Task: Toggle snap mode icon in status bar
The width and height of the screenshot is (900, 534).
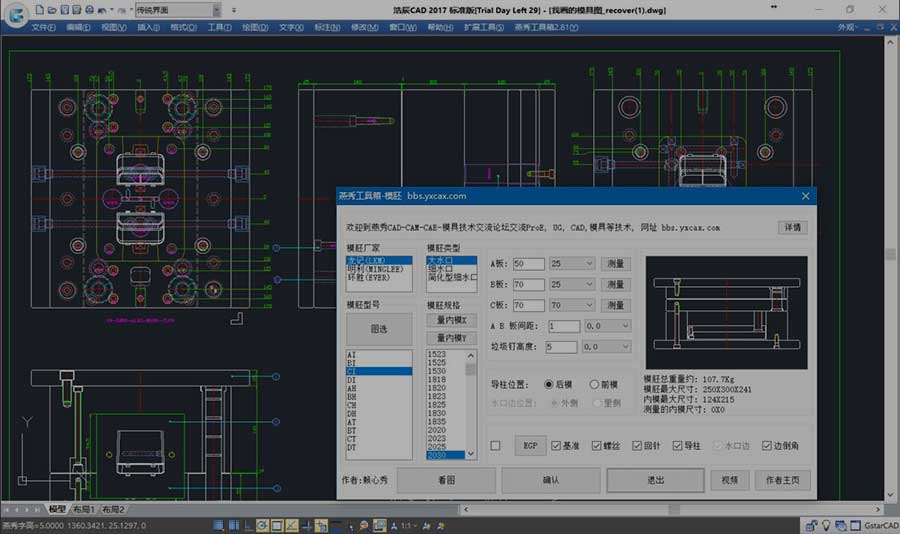Action: tap(220, 525)
